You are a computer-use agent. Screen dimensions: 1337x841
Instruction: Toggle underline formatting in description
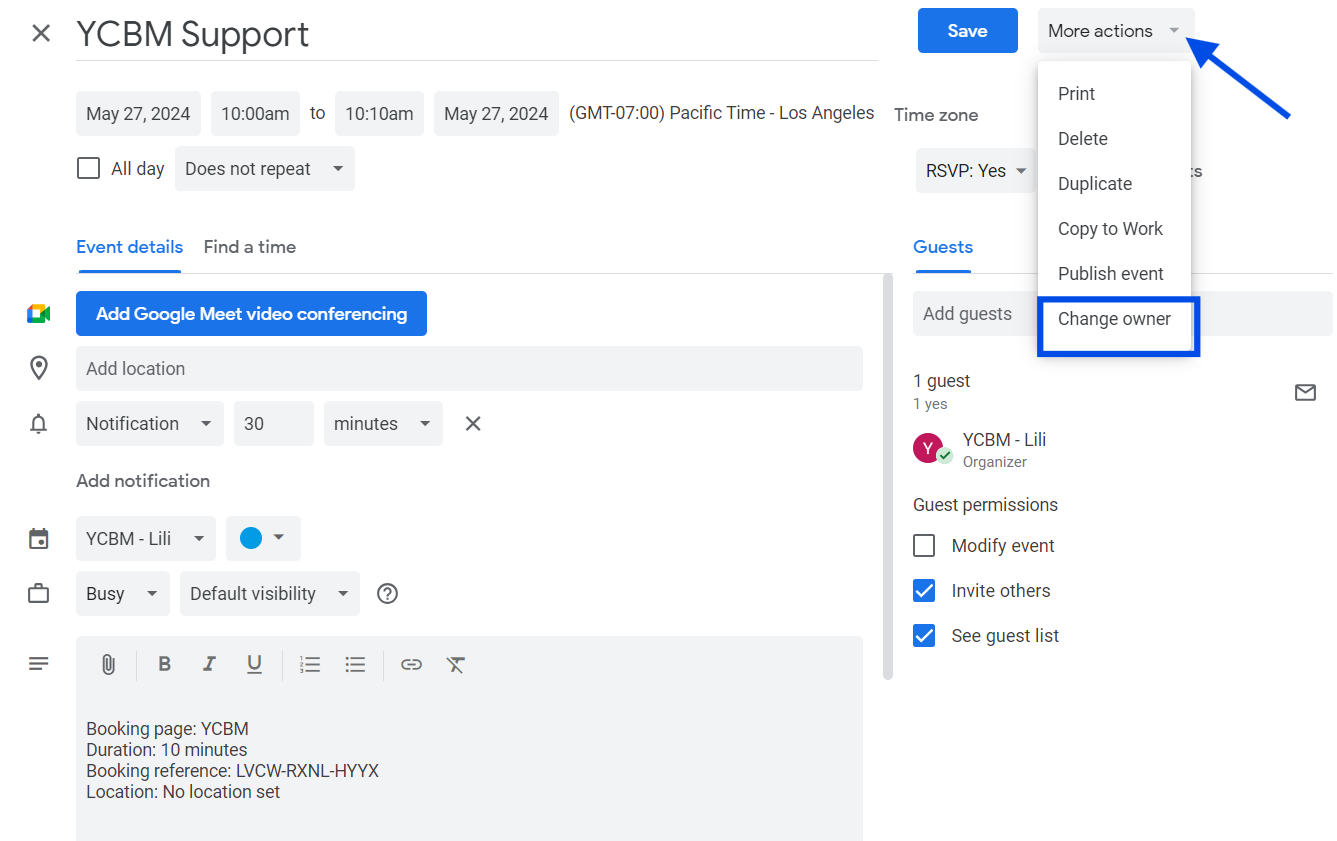[x=254, y=664]
